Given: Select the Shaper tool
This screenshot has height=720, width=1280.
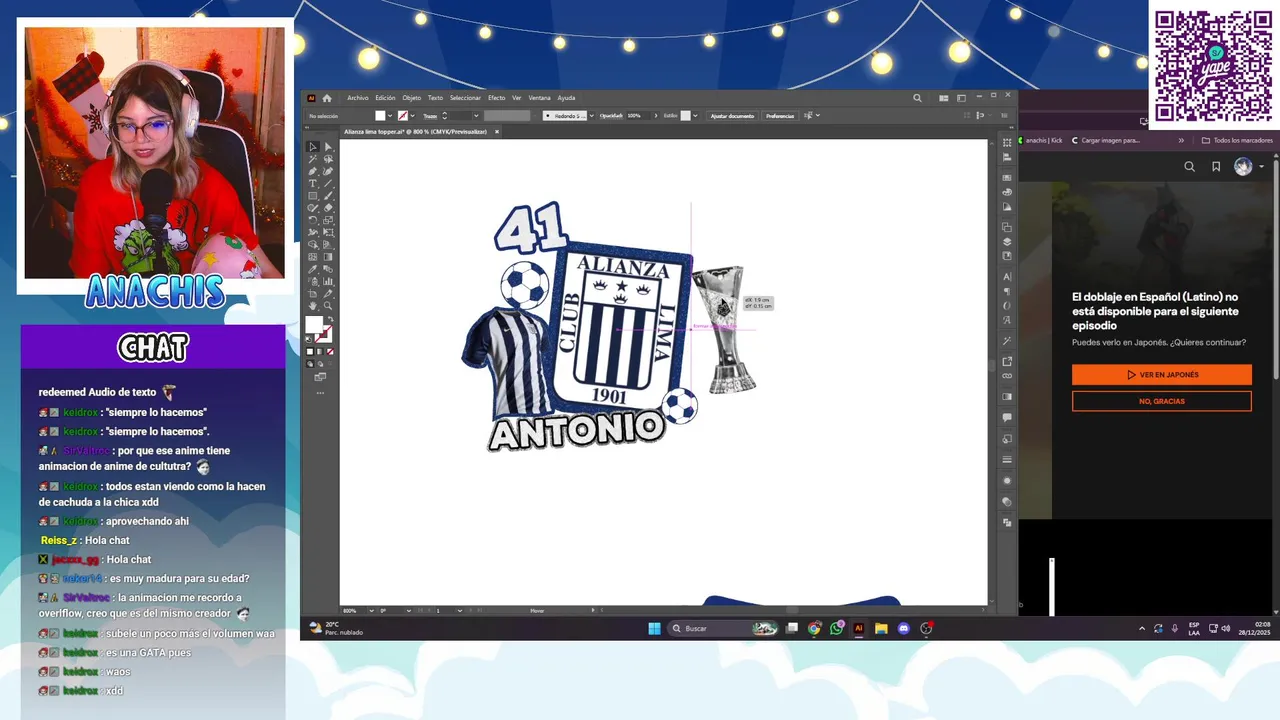Looking at the screenshot, I should point(313,208).
